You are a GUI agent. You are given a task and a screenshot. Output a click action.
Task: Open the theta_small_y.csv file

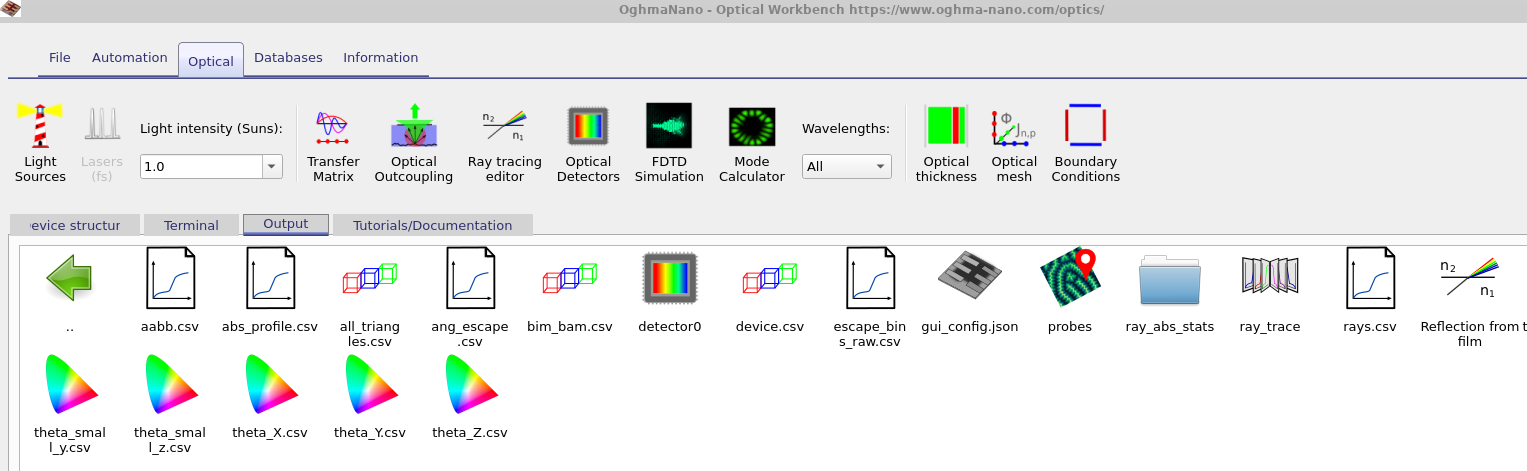click(70, 404)
